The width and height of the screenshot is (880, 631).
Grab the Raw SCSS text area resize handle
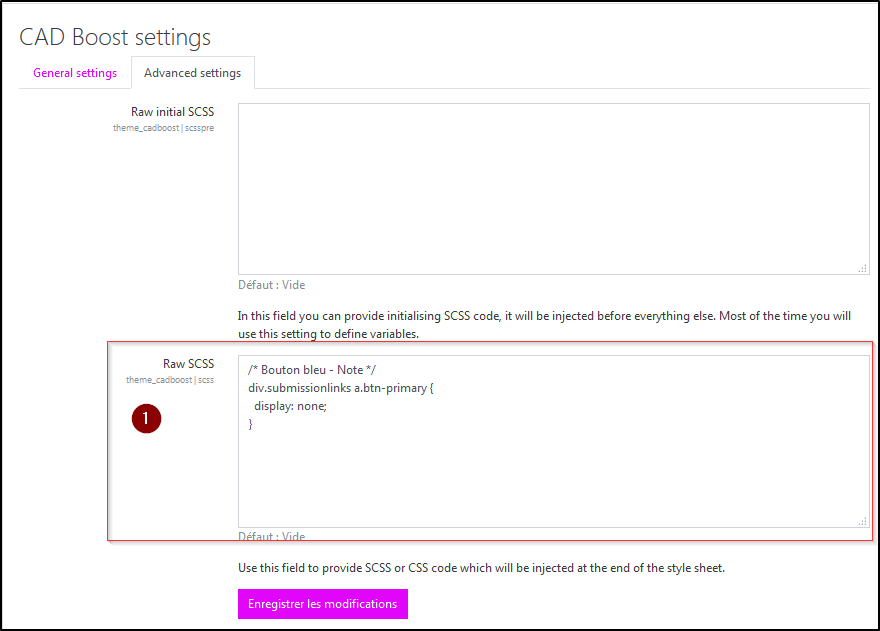(x=862, y=521)
